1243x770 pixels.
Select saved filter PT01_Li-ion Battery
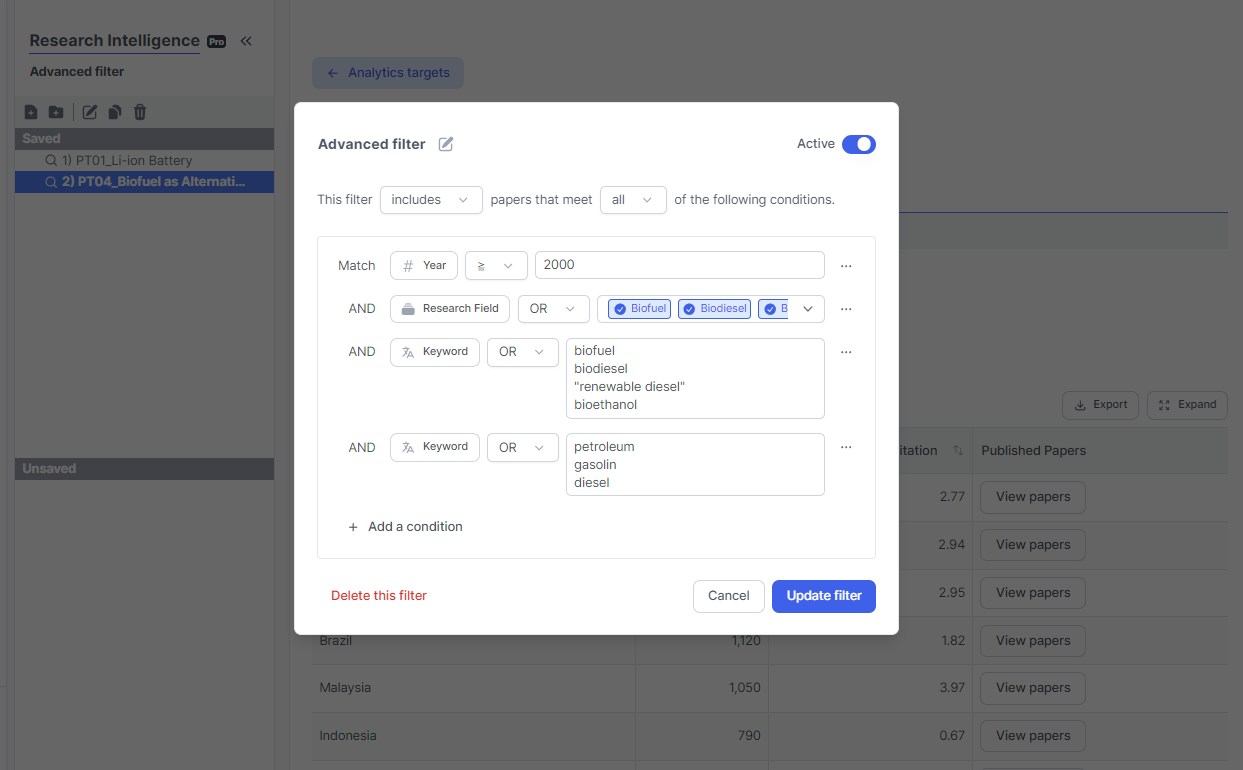point(144,160)
